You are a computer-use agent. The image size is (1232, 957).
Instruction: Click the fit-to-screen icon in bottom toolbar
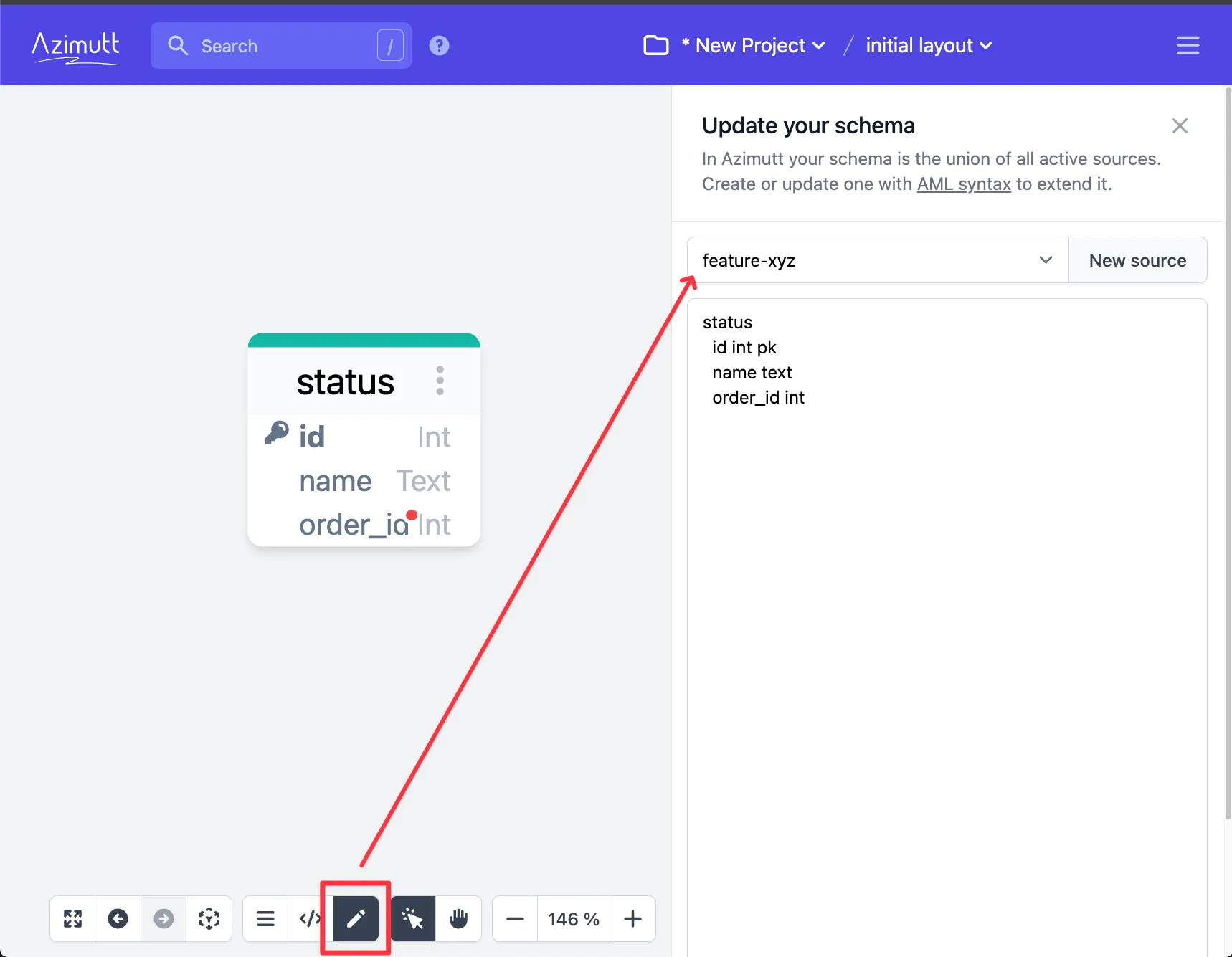pyautogui.click(x=72, y=918)
